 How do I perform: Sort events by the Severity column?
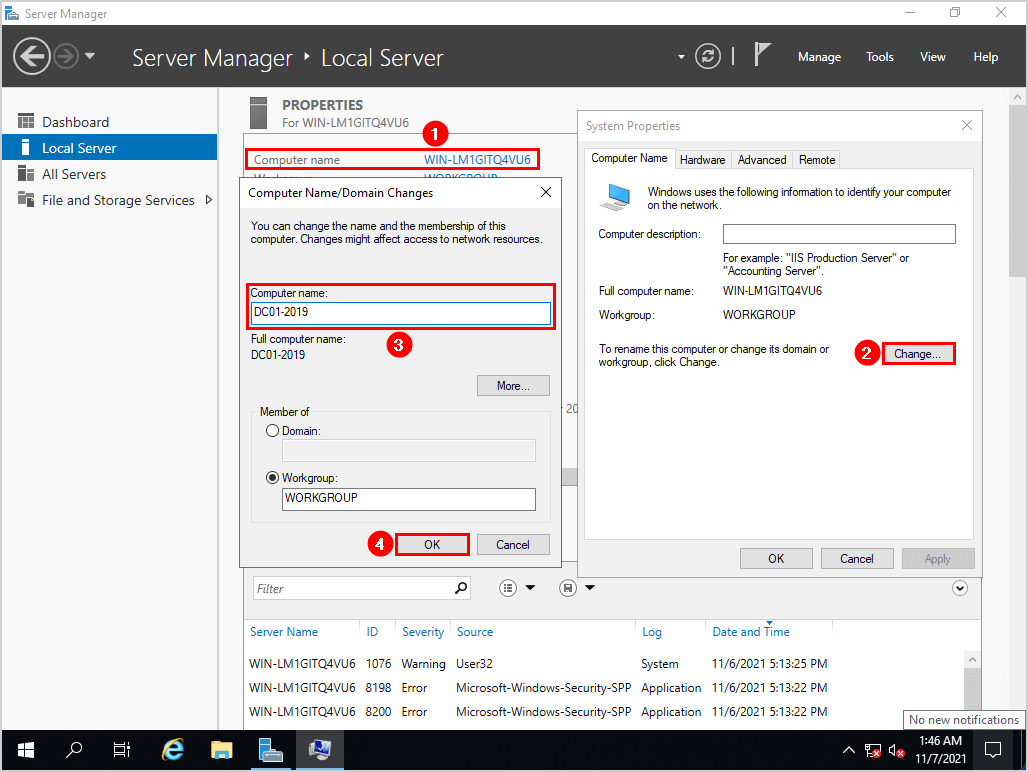[423, 632]
